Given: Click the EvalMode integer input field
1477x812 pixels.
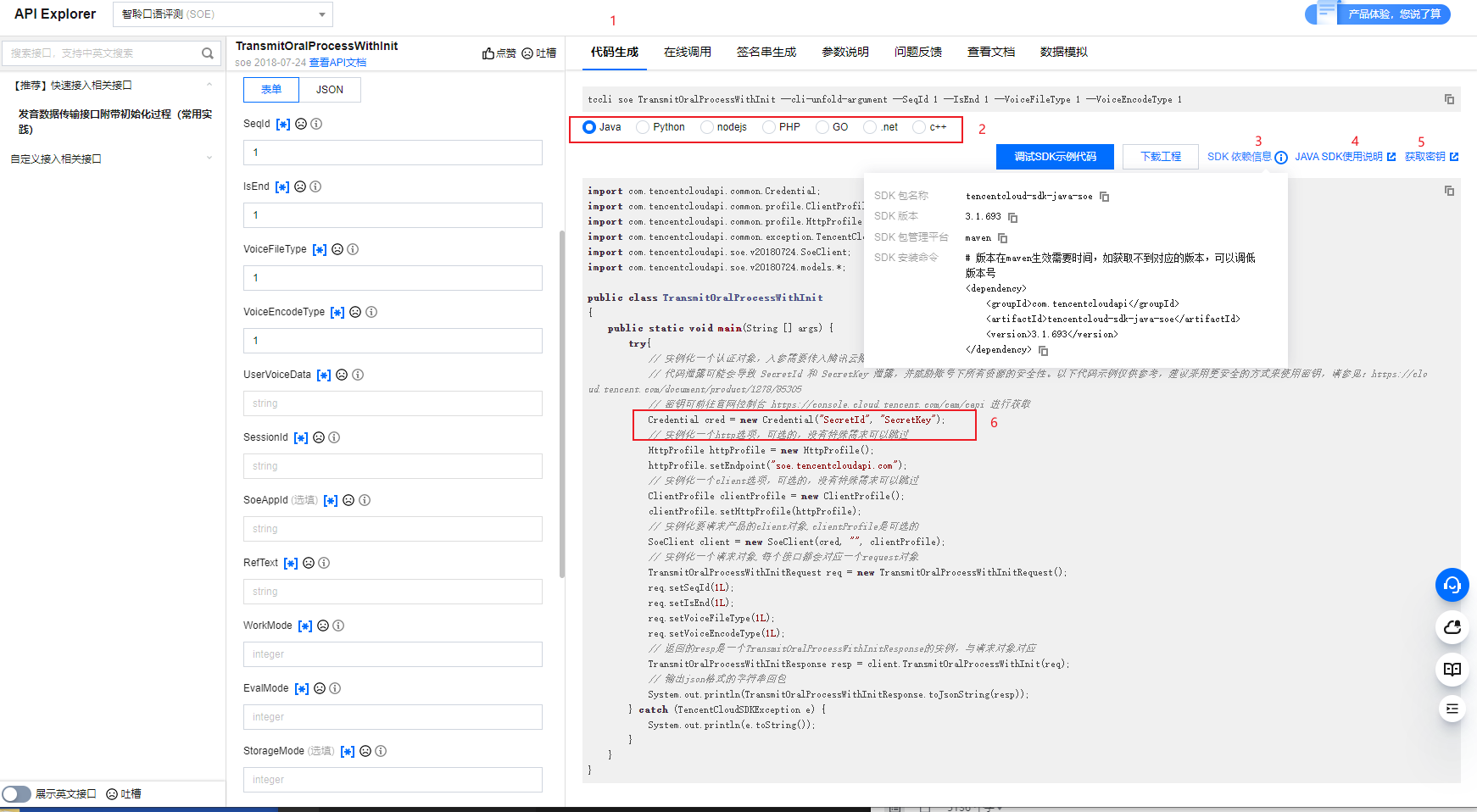Looking at the screenshot, I should pos(393,717).
